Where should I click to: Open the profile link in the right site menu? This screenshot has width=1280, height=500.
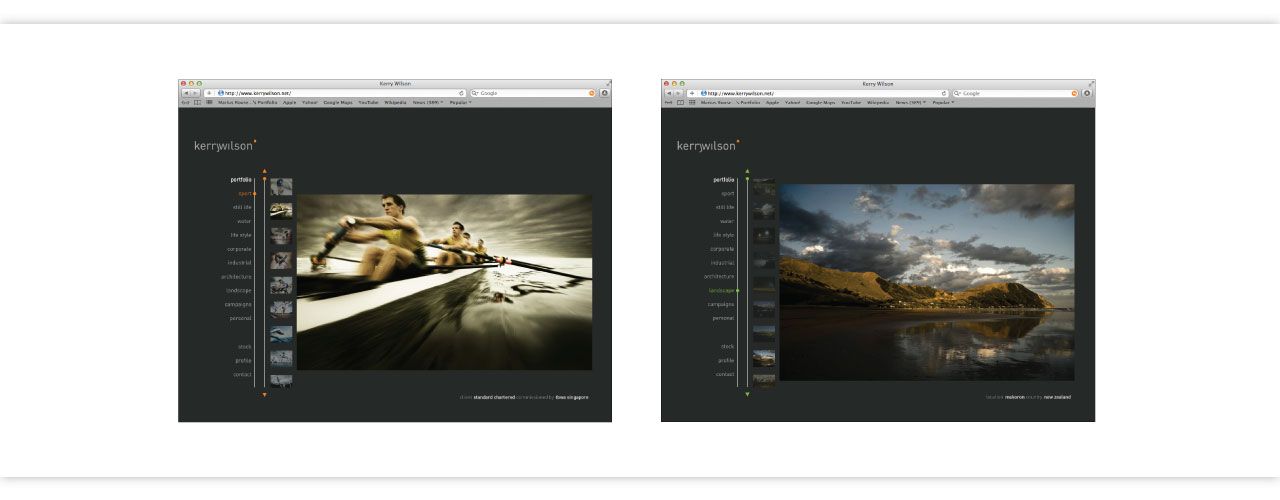pyautogui.click(x=725, y=360)
